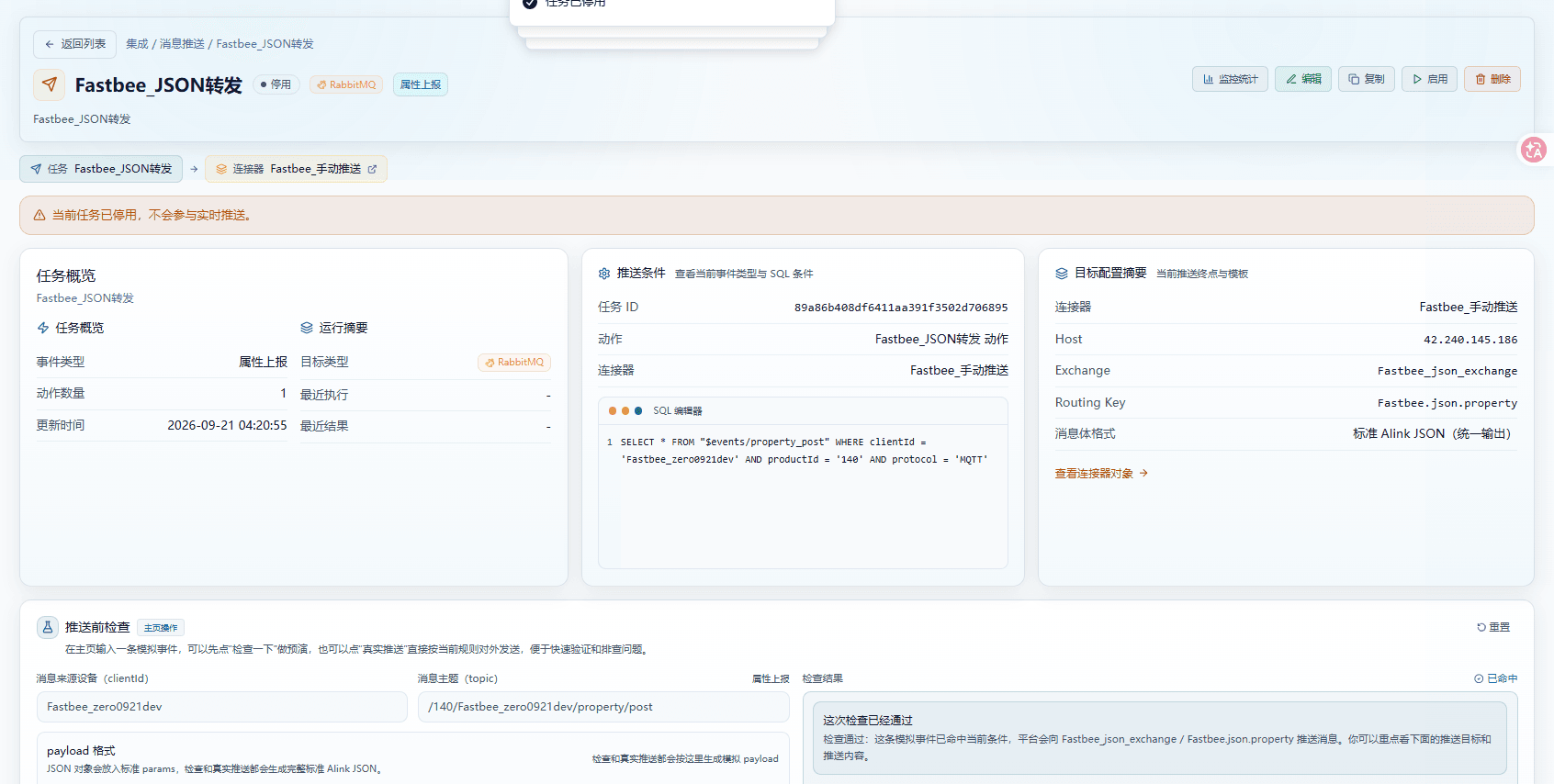
Task: Click the topic input field
Action: pyautogui.click(x=603, y=707)
